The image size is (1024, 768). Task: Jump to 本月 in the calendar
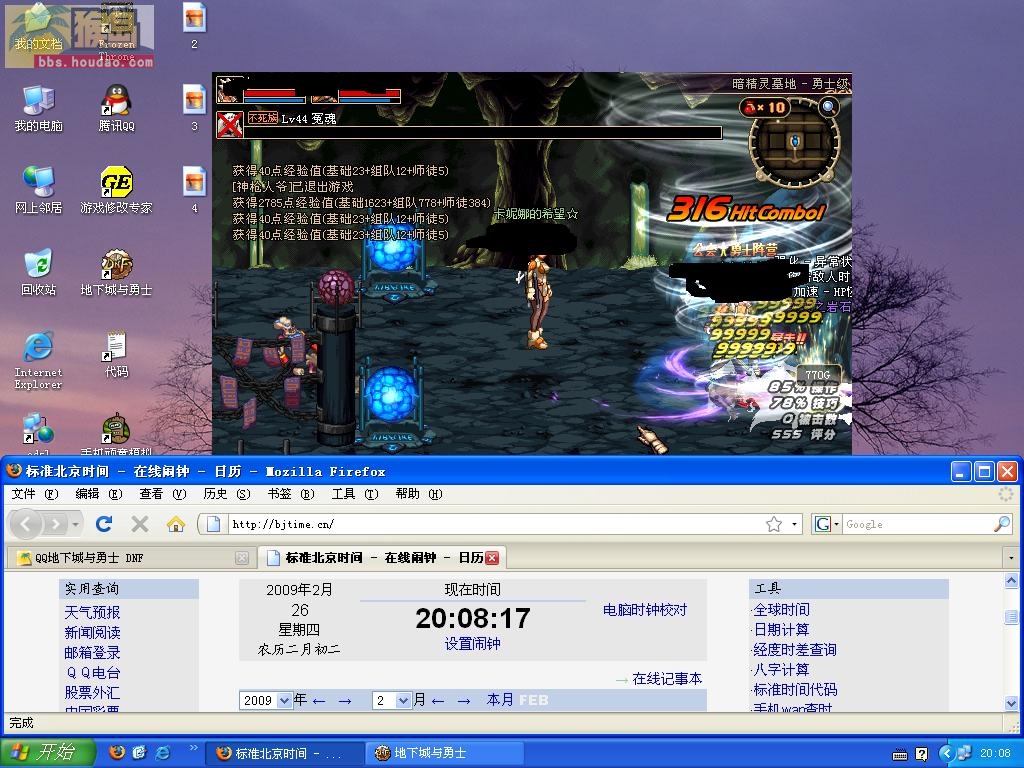500,700
